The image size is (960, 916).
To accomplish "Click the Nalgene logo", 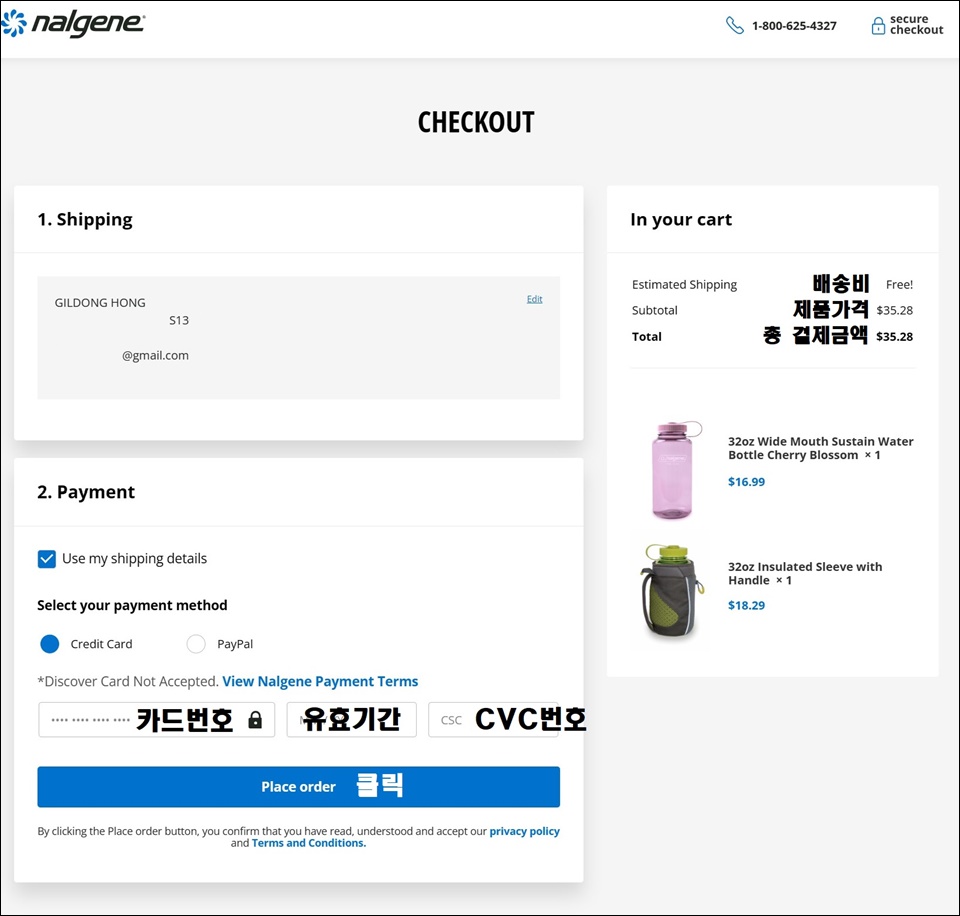I will pos(73,23).
